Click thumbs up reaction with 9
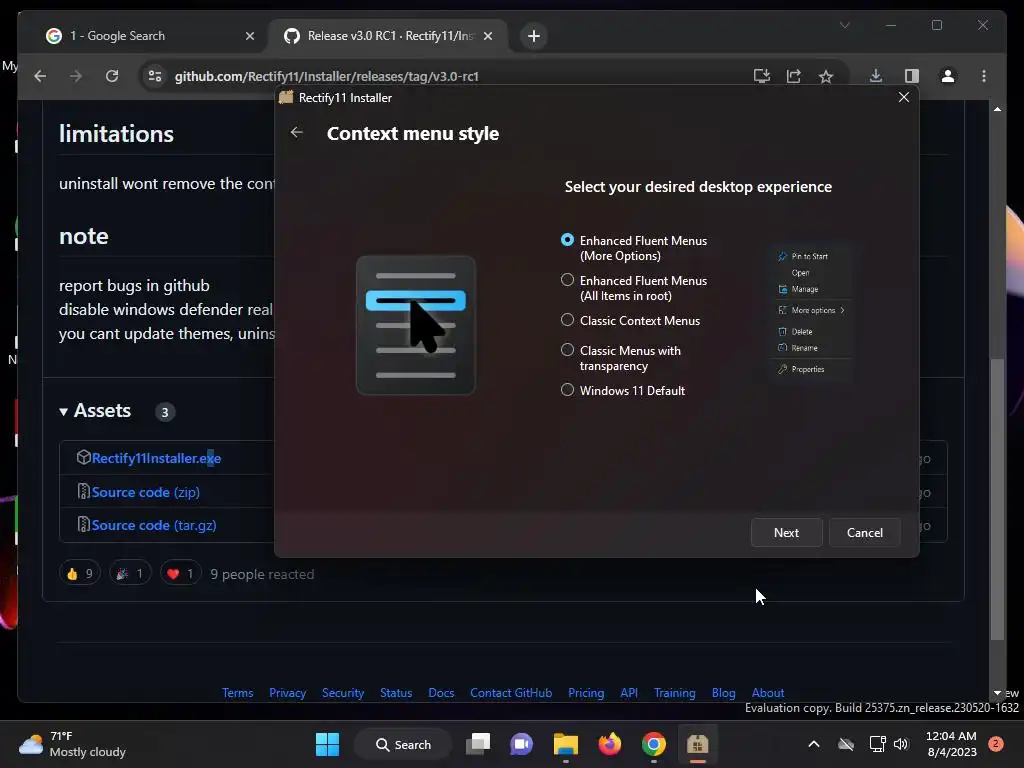1024x768 pixels. click(x=80, y=573)
